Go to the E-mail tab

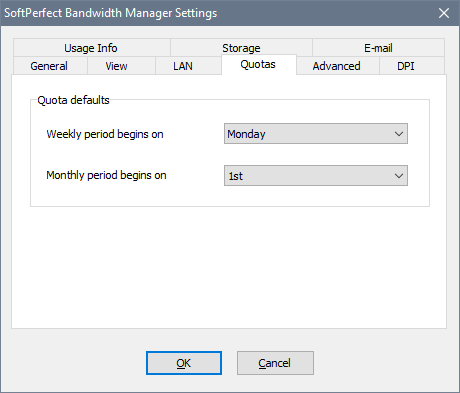[x=378, y=48]
